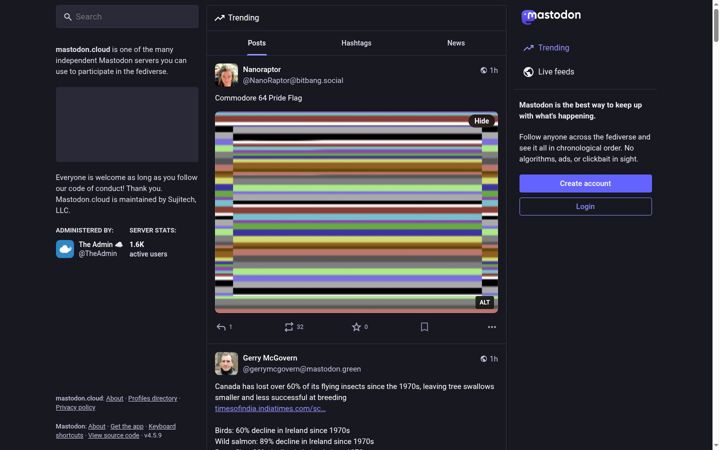
Task: Click the bold 'mastodon.cloud' server name text
Action: click(x=83, y=50)
